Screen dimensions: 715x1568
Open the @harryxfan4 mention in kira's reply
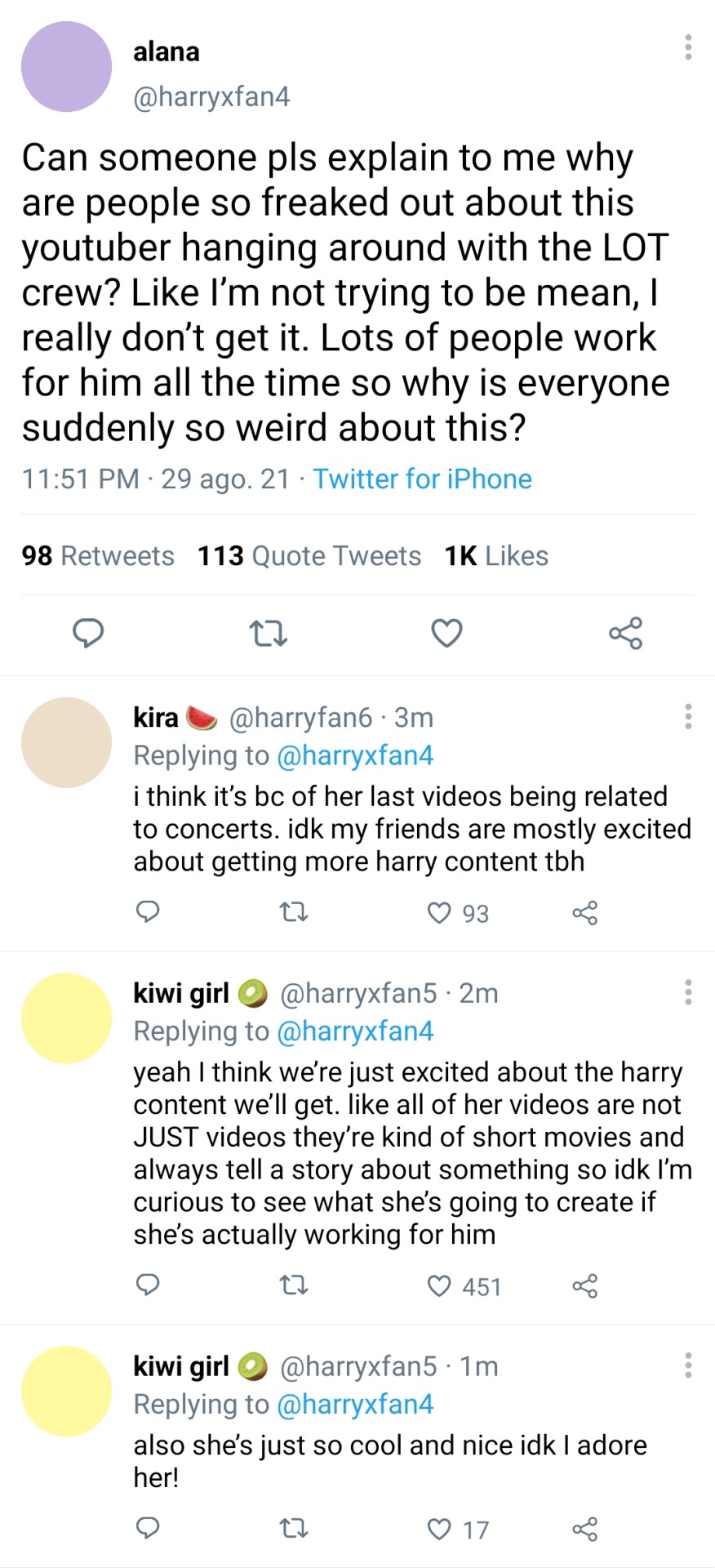click(355, 756)
